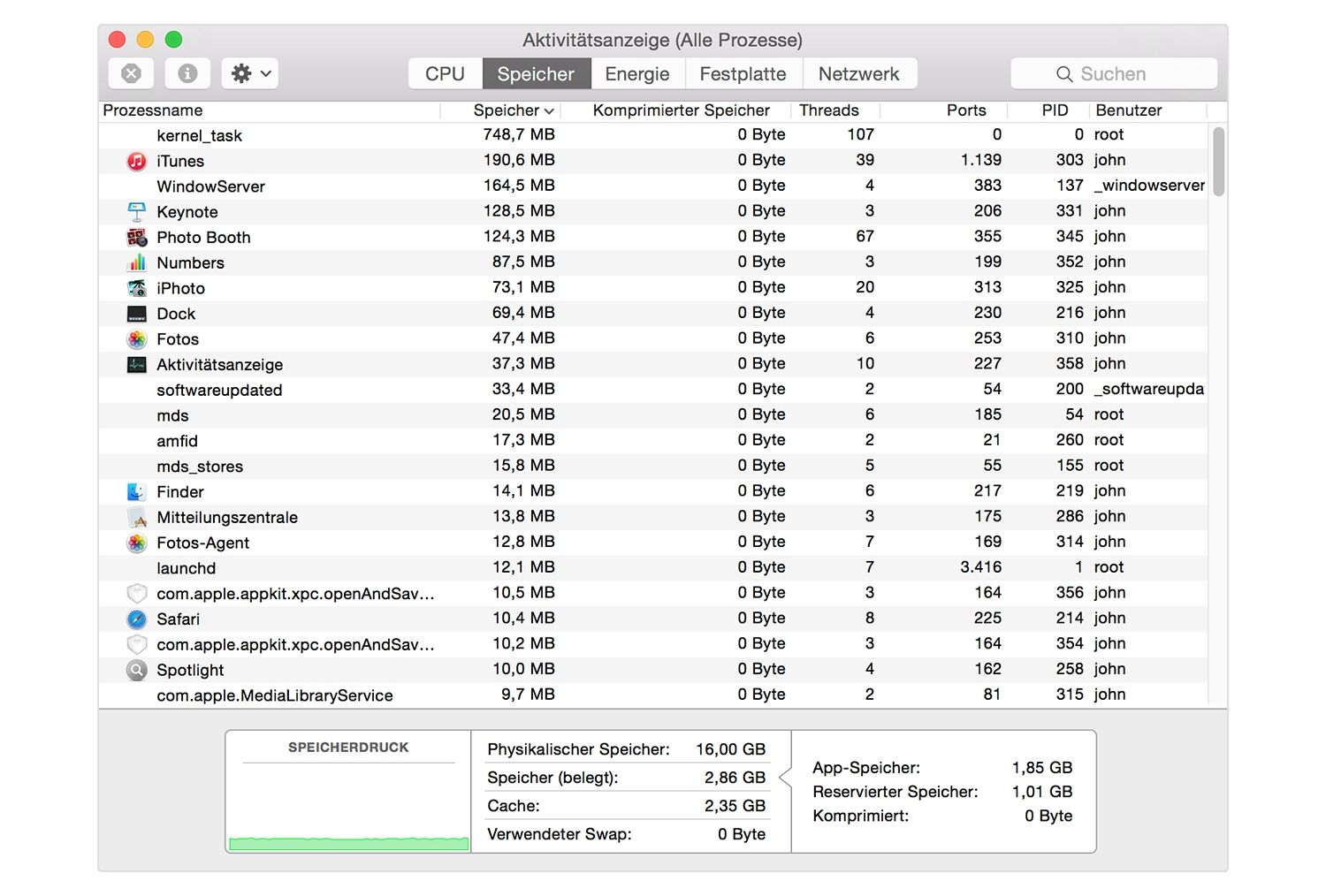
Task: Sort by the PID column header
Action: click(x=1047, y=110)
